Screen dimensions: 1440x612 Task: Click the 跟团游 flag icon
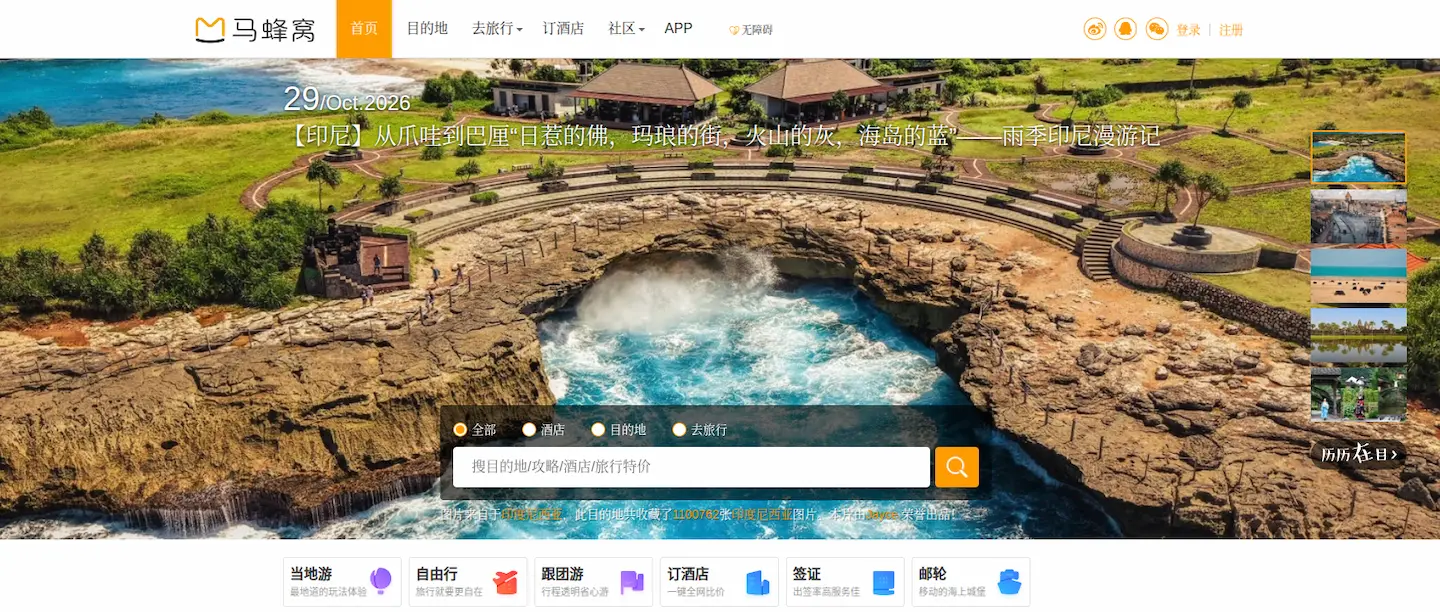(632, 582)
